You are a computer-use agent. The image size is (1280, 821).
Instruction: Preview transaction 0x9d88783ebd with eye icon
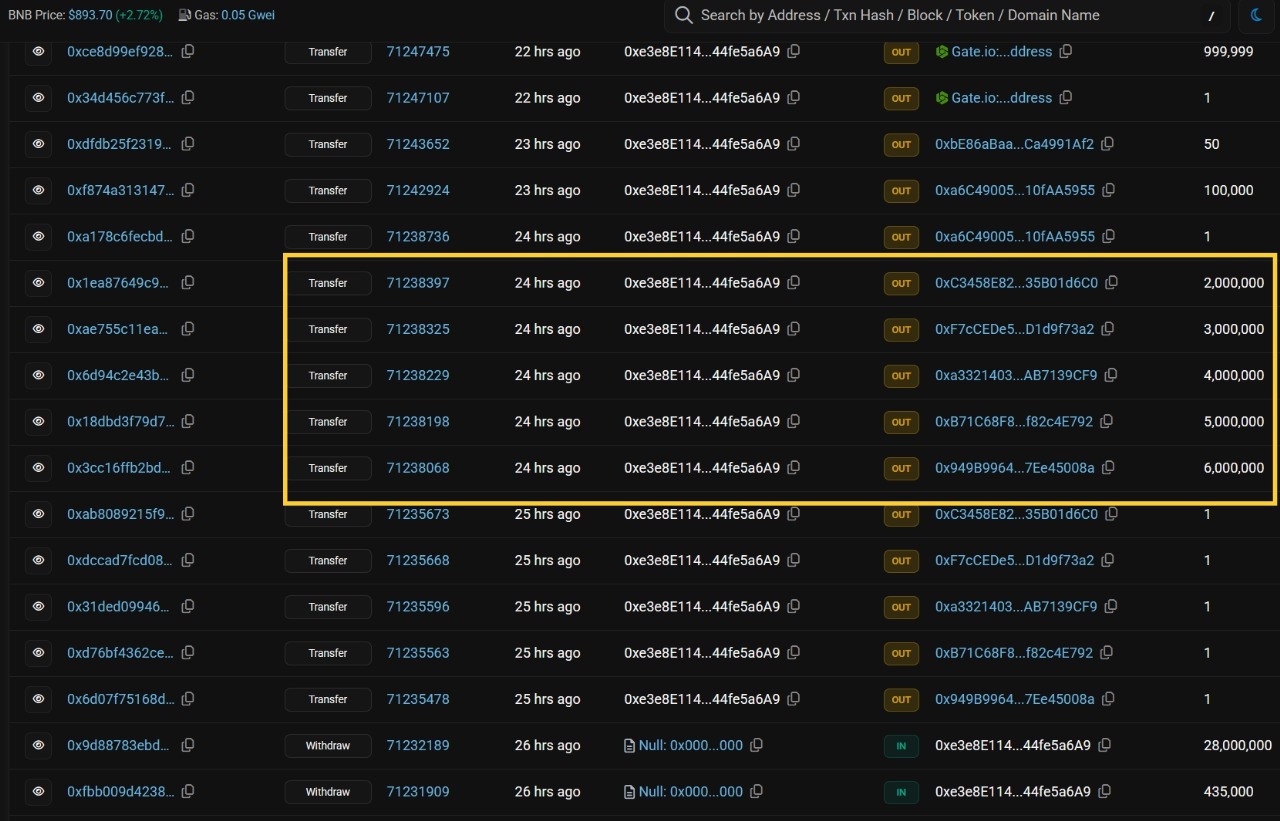38,746
